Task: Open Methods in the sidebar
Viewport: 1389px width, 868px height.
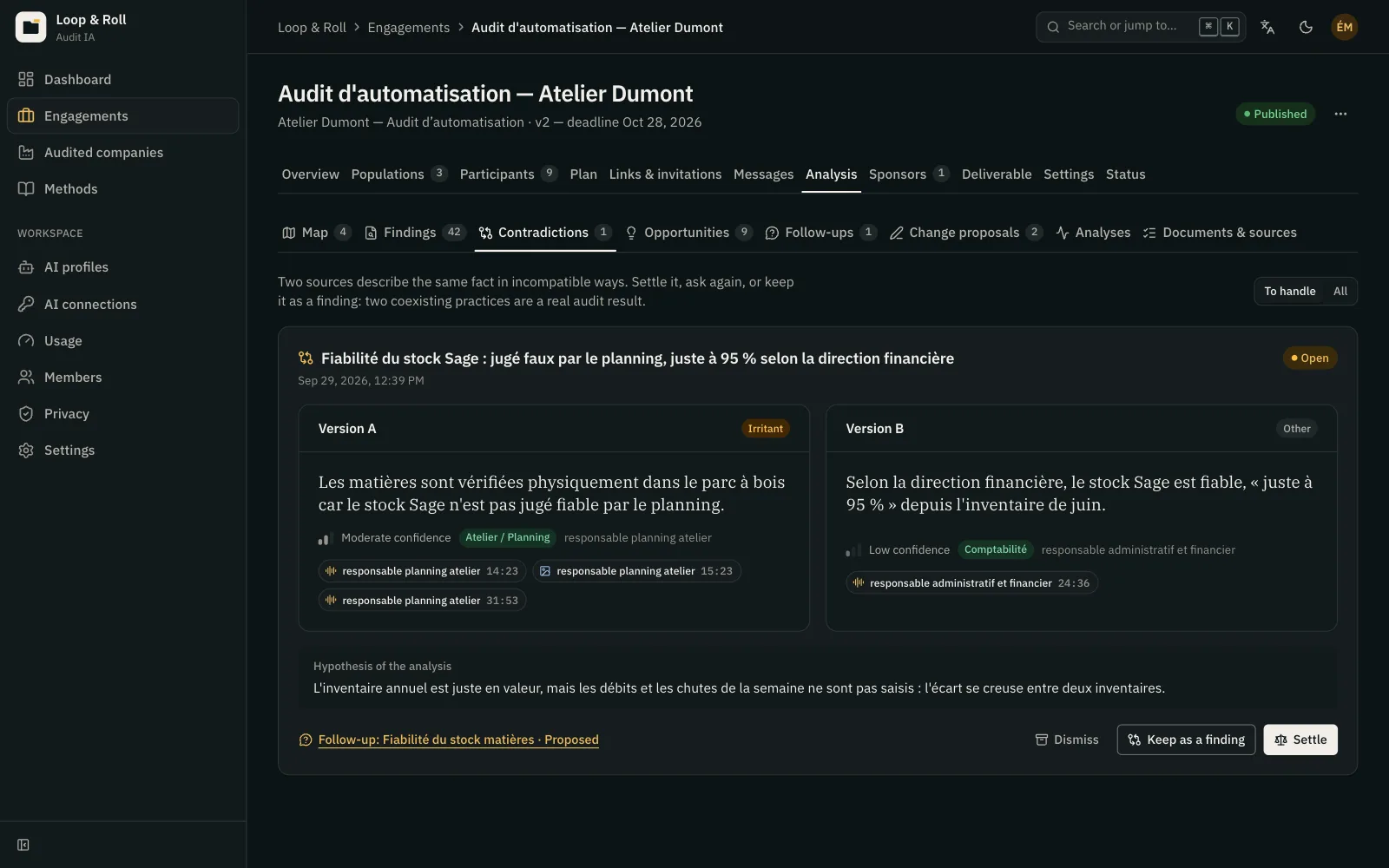Action: (x=122, y=189)
